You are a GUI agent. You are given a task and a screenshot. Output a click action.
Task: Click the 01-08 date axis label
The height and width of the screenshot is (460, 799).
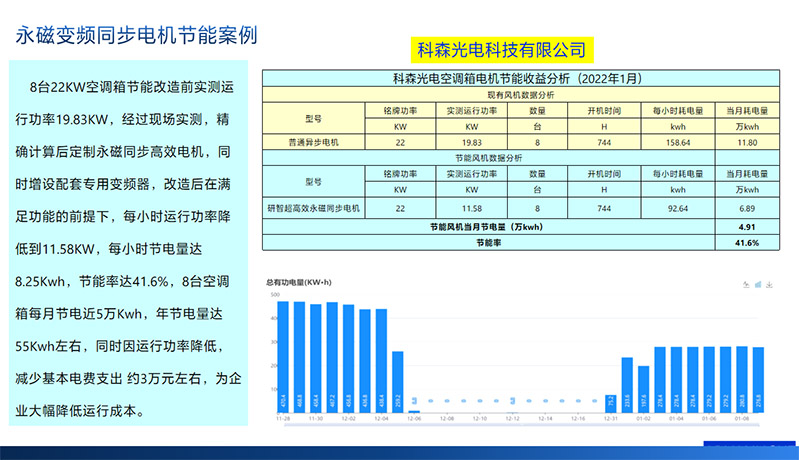pos(741,418)
